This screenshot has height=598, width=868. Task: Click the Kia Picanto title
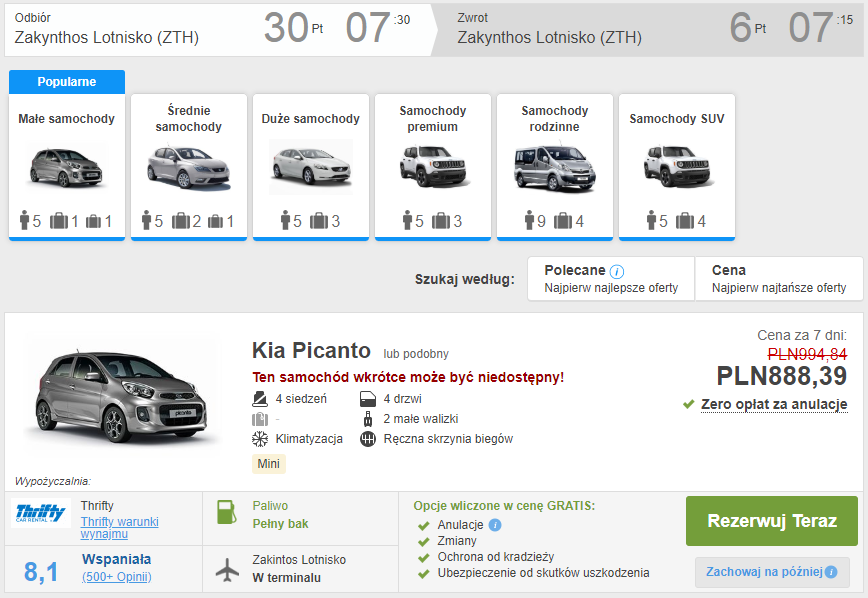pyautogui.click(x=311, y=350)
